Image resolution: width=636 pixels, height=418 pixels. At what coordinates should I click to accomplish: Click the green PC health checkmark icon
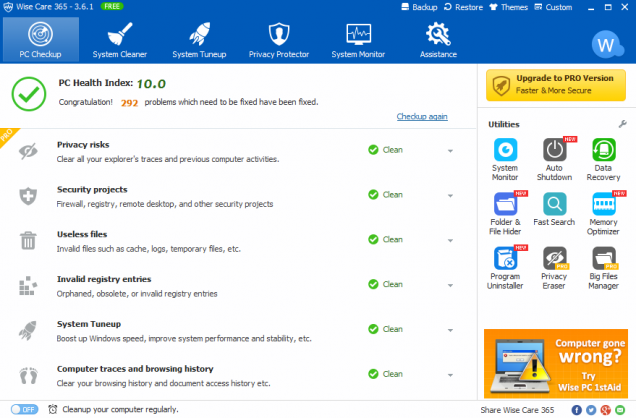tap(29, 94)
